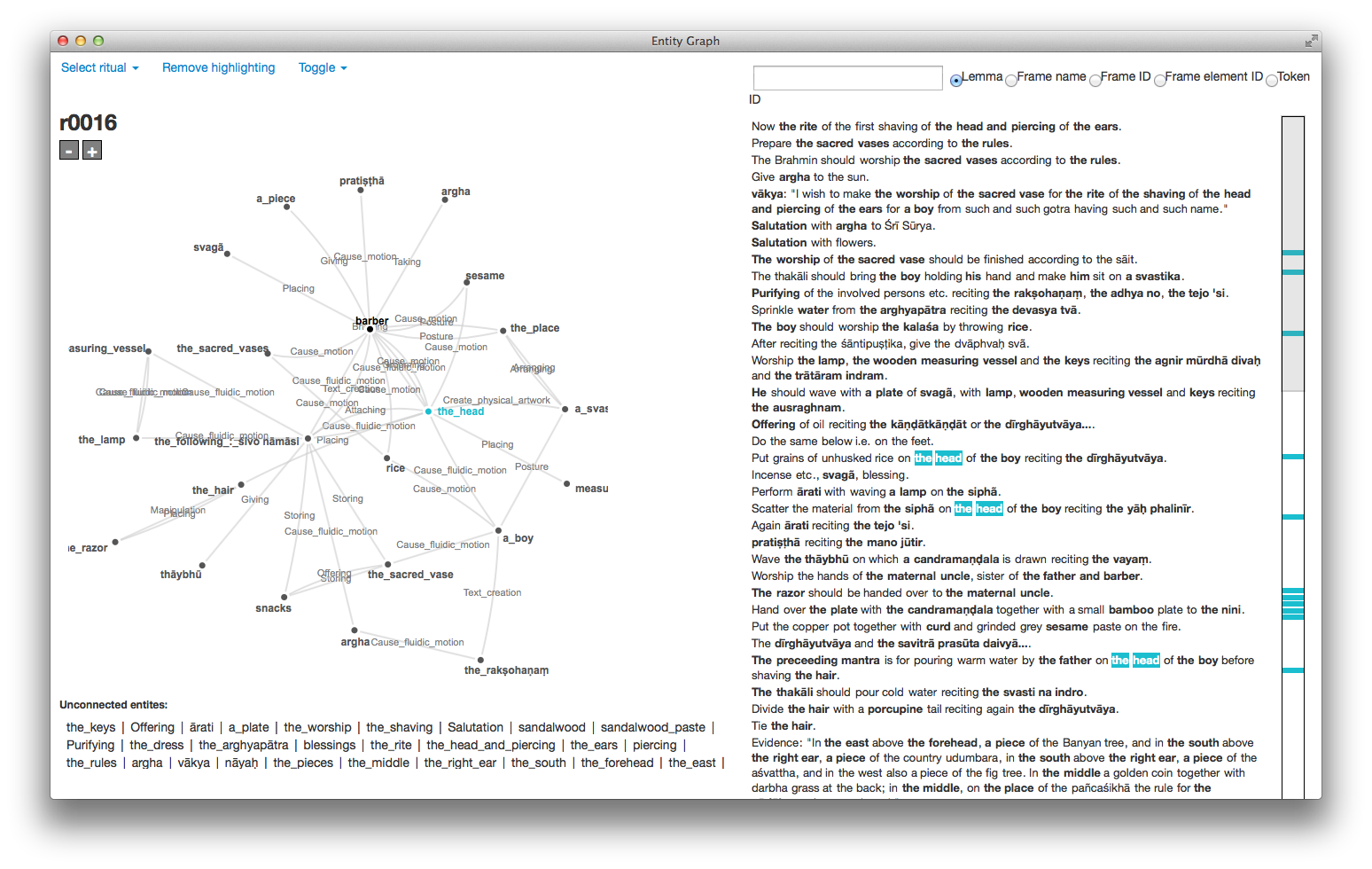The height and width of the screenshot is (869, 1372).
Task: Click the_dress unconnected entity
Action: point(157,745)
